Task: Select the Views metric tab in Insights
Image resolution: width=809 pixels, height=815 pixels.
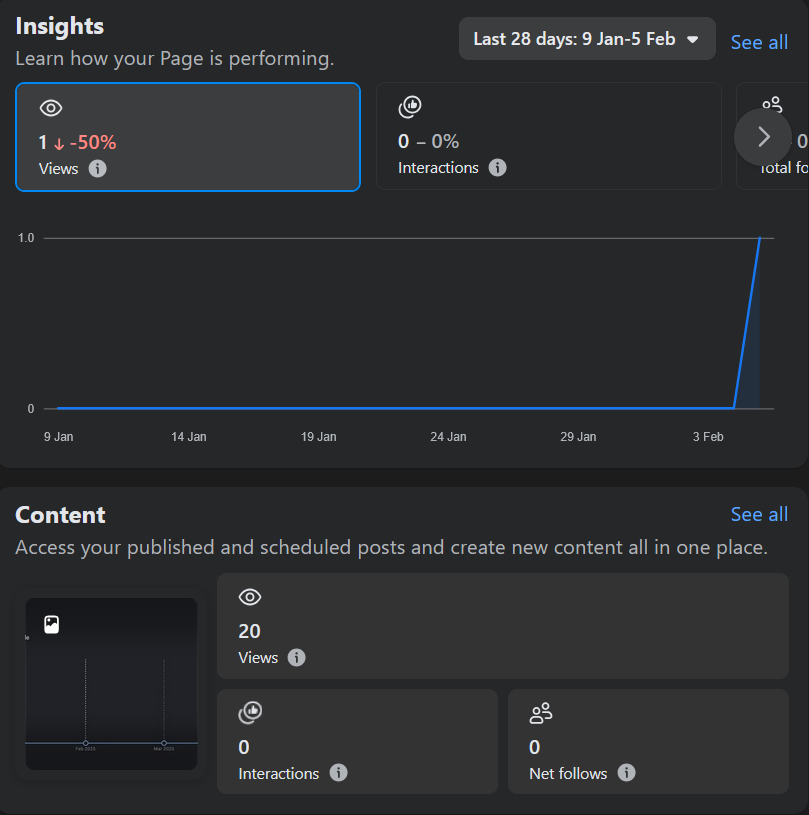Action: [188, 136]
